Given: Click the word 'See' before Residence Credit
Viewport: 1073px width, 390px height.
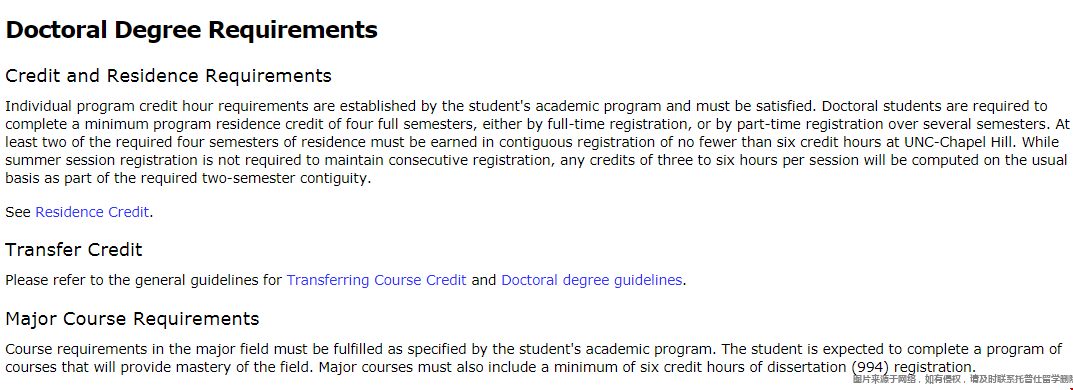Looking at the screenshot, I should 18,212.
